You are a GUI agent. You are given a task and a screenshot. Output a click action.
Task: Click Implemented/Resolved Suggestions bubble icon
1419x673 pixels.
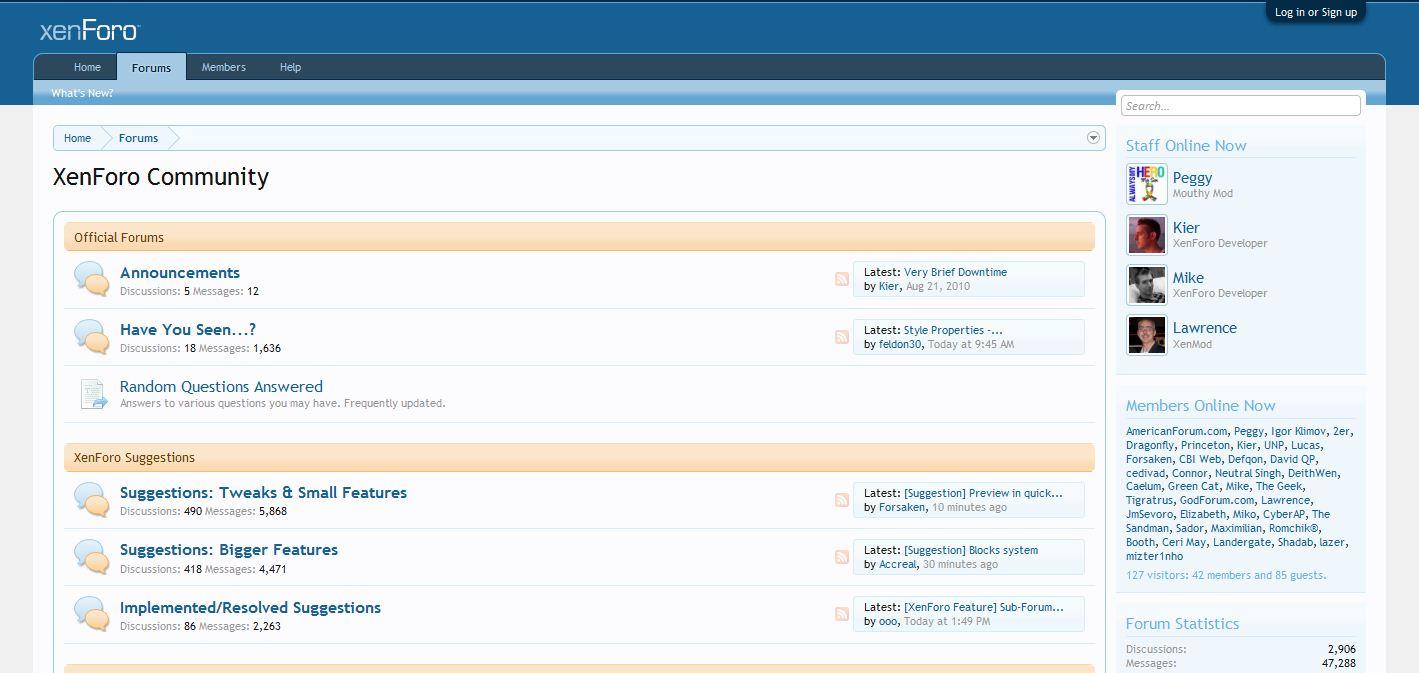tap(92, 614)
